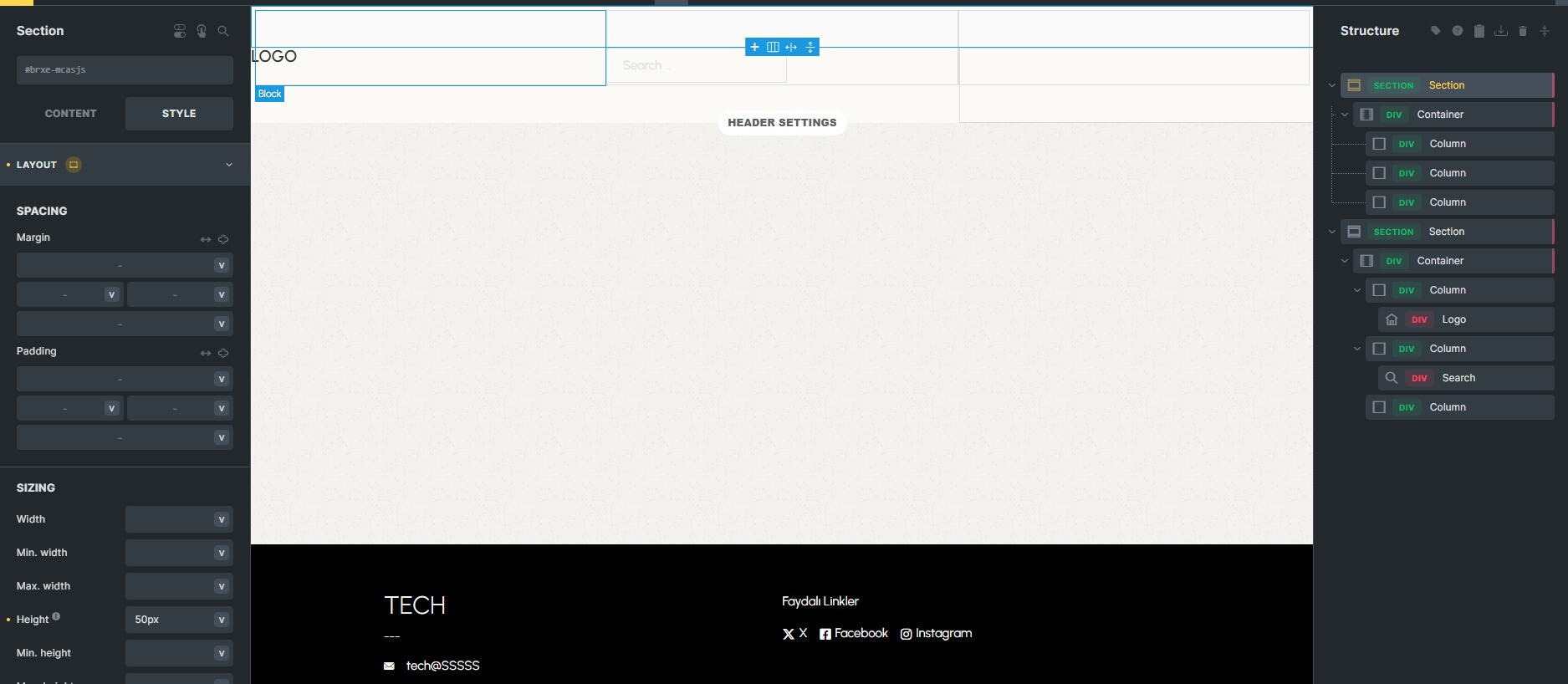Toggle Margin opposite-sides linking icon

[206, 239]
